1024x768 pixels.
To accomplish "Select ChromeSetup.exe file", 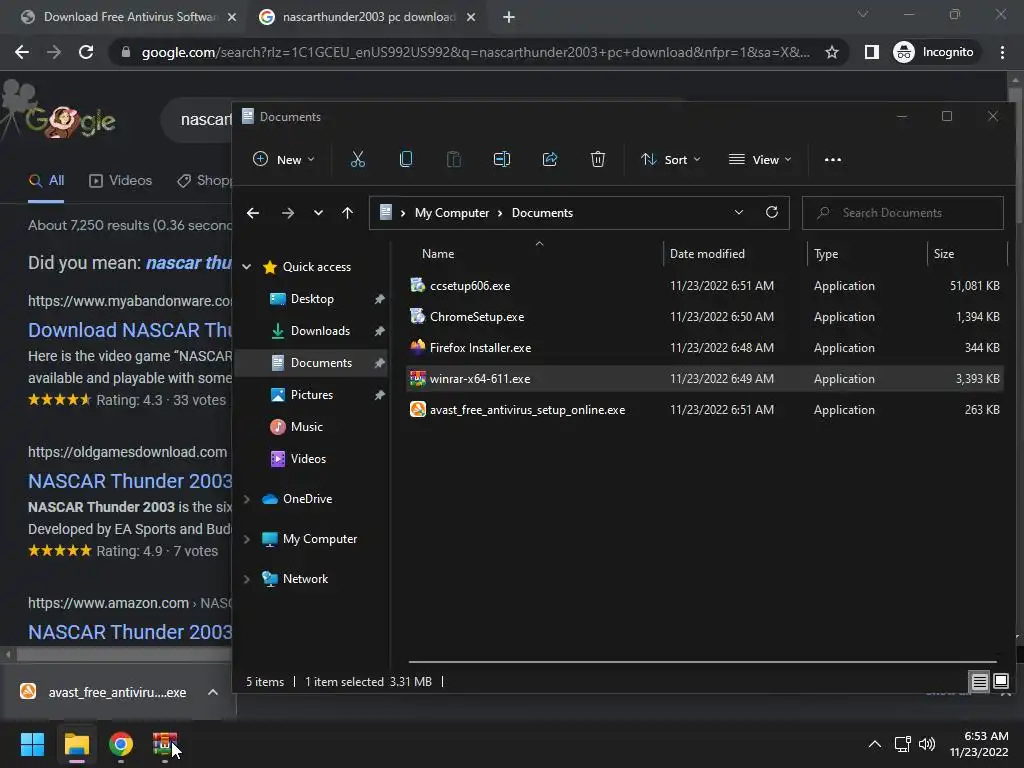I will (x=704, y=317).
